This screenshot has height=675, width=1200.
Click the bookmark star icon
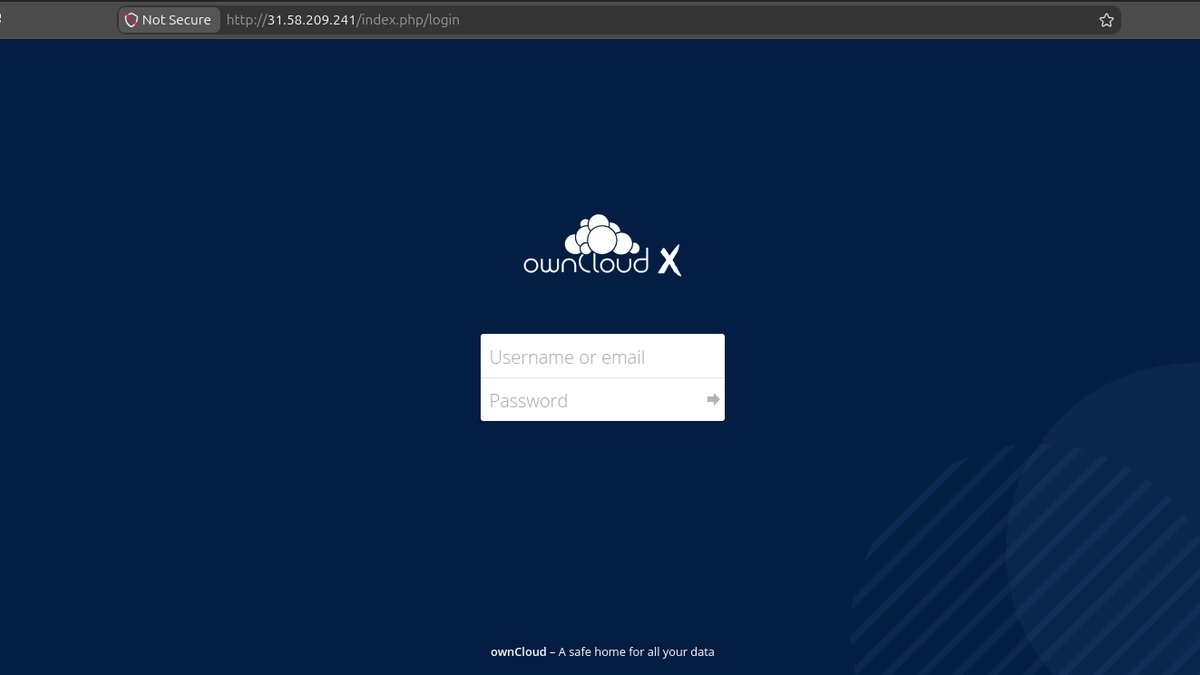tap(1106, 20)
